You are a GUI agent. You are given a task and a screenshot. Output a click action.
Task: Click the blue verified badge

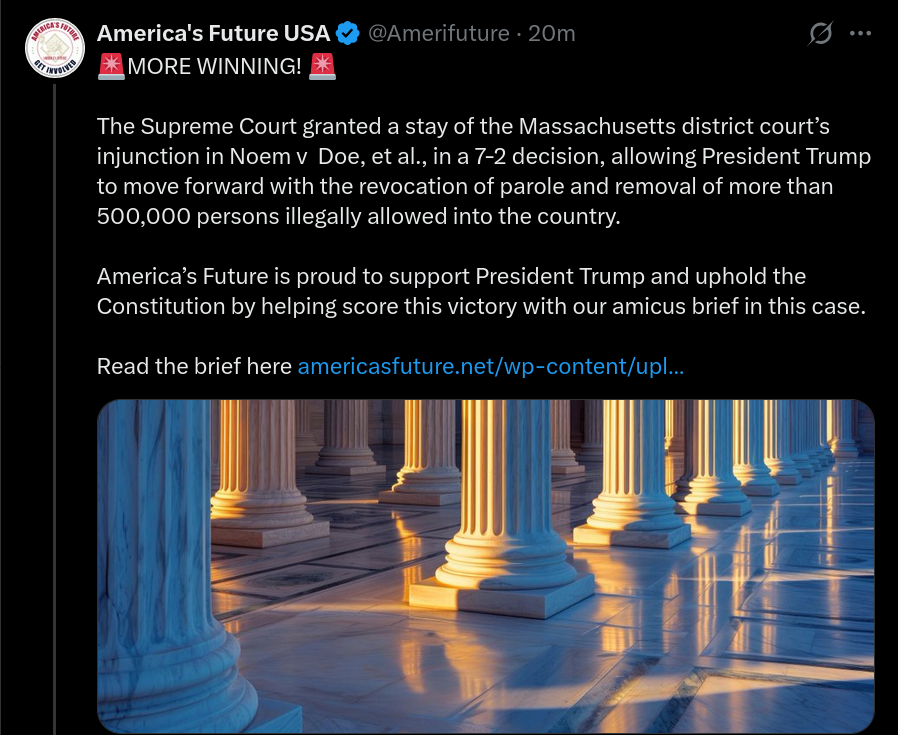[x=347, y=33]
